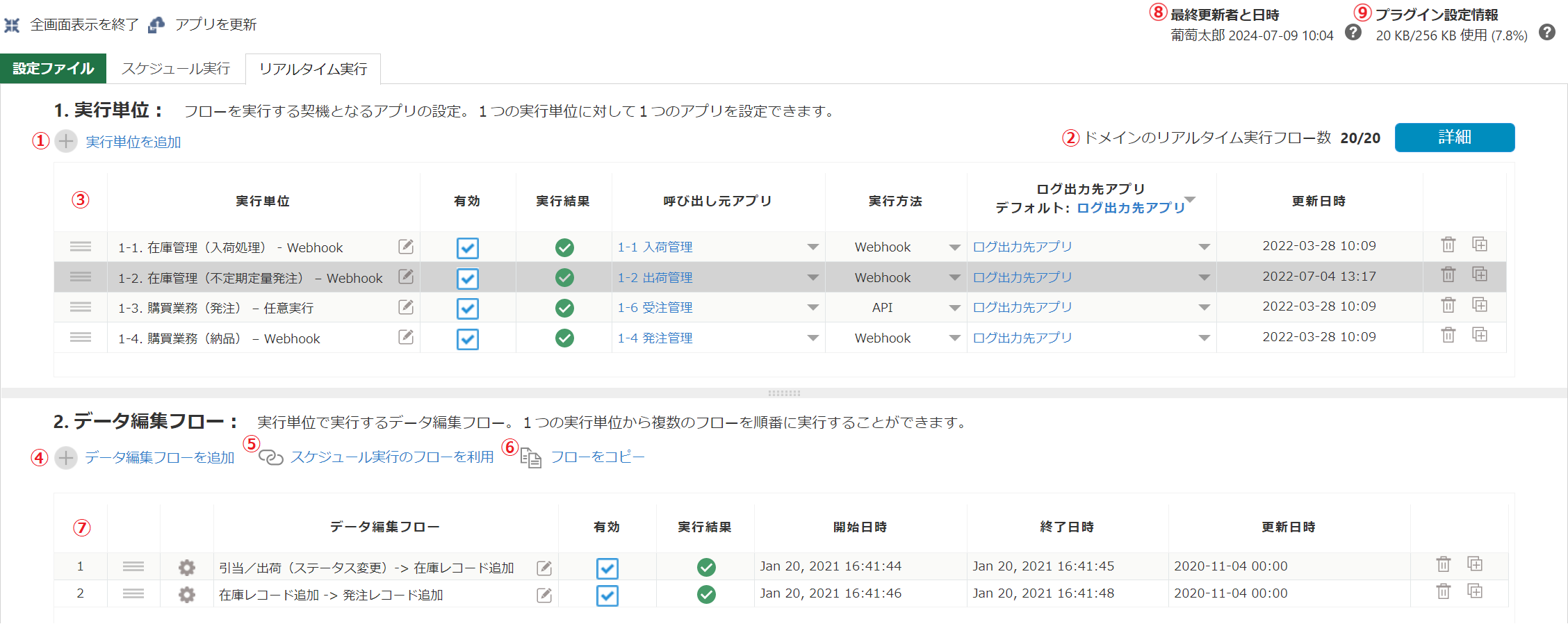Image resolution: width=1568 pixels, height=624 pixels.
Task: Edit name of 1-2 在庫管理（不定期定量発注）row
Action: pyautogui.click(x=406, y=277)
